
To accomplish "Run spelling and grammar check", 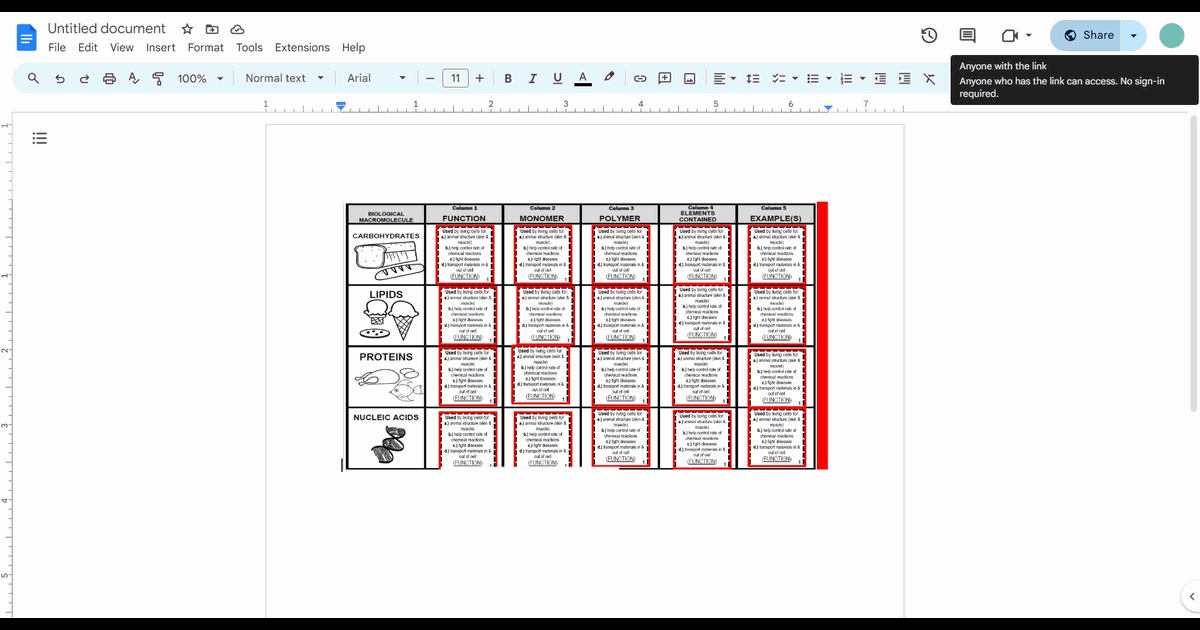I will (134, 78).
